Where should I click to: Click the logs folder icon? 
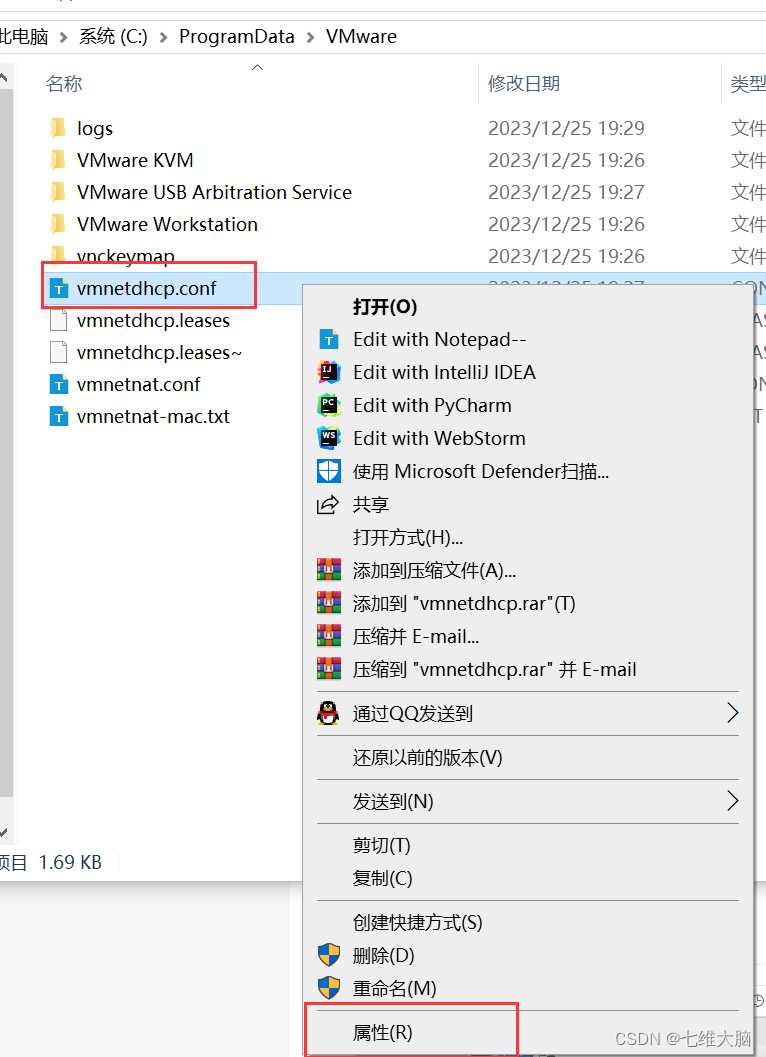click(x=59, y=128)
